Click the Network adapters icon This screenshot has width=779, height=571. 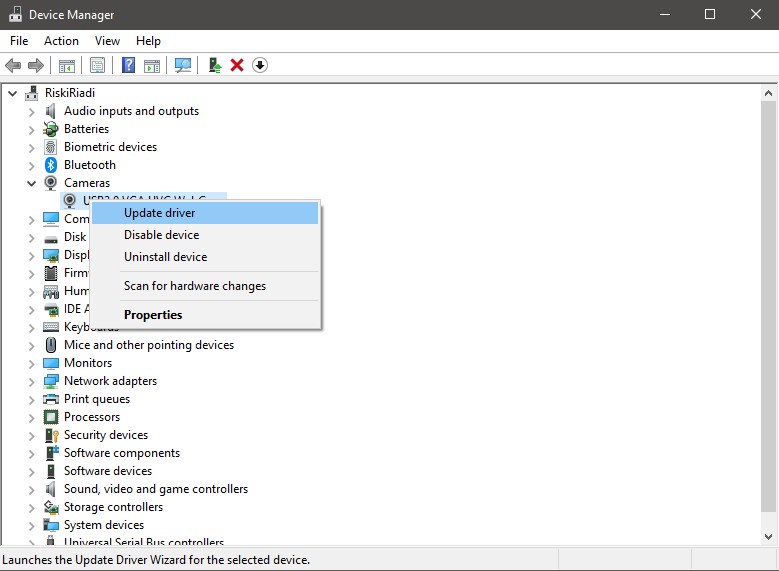pyautogui.click(x=51, y=381)
